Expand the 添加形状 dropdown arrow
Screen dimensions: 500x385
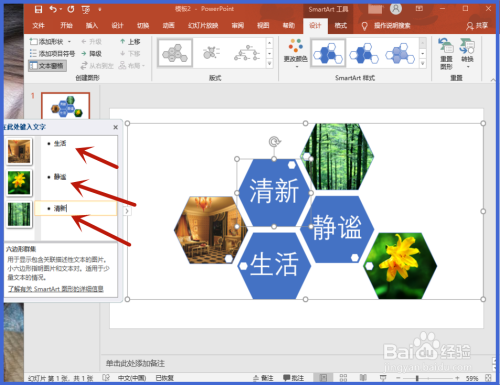tap(69, 42)
